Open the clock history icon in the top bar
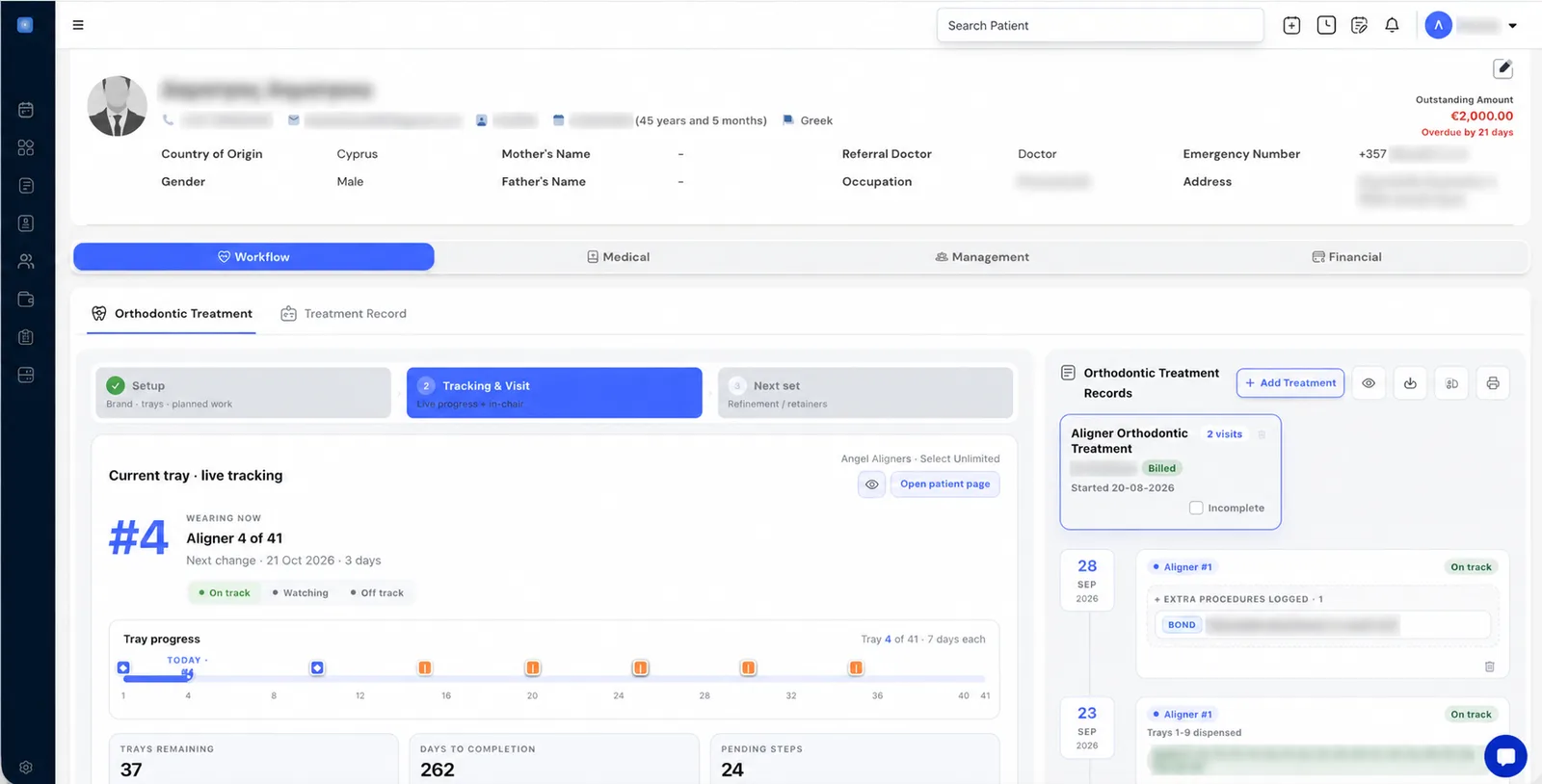1542x784 pixels. click(1326, 26)
